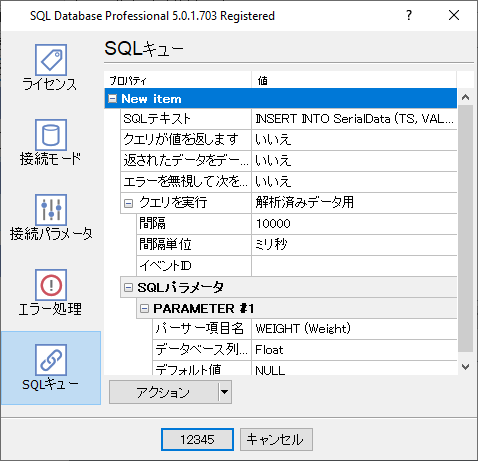Click the INSERT INTO SerialData value cell
Screen dimensions: 478x461
coord(354,119)
